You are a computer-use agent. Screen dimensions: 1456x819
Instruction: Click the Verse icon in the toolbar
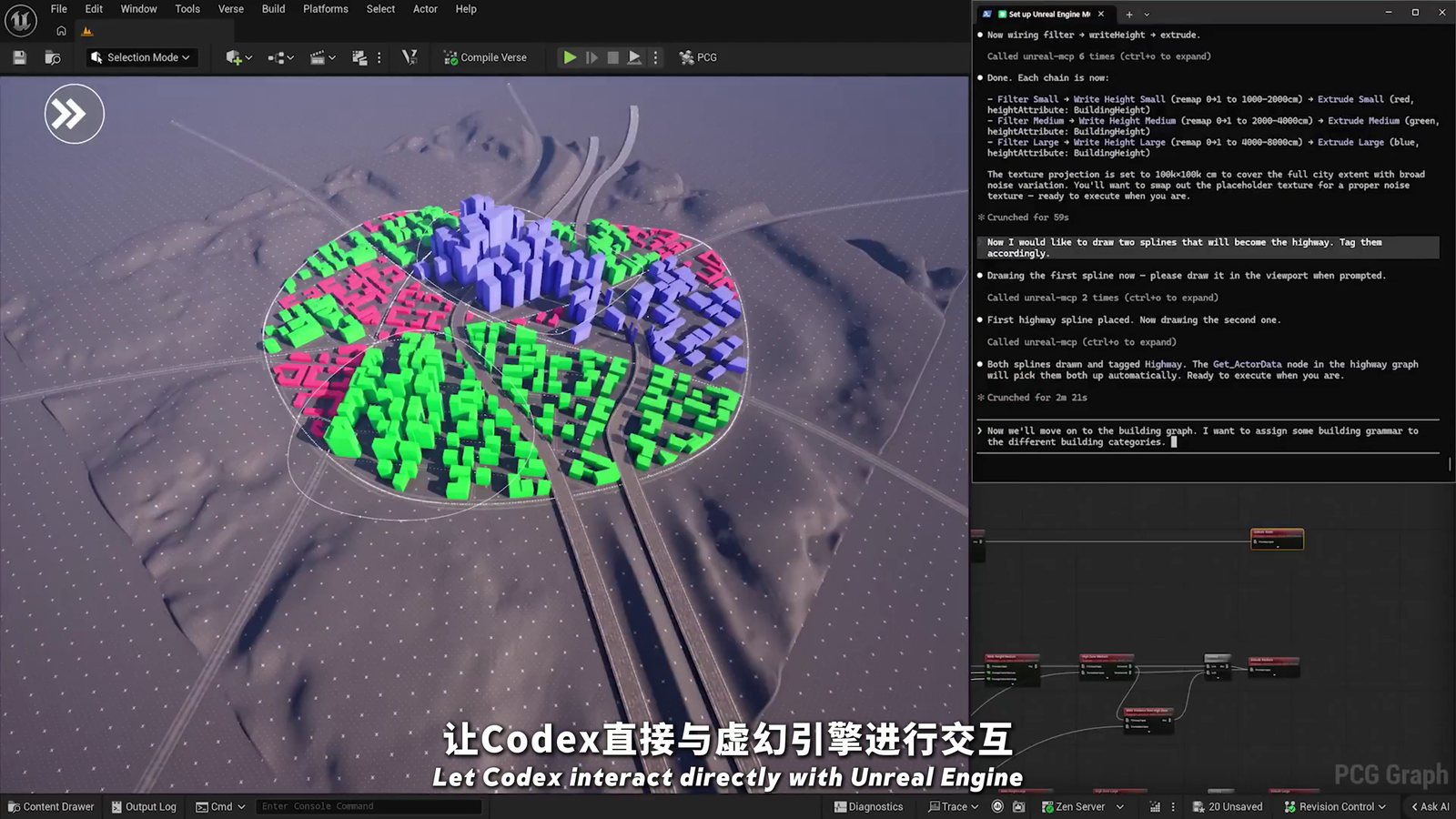pyautogui.click(x=409, y=57)
